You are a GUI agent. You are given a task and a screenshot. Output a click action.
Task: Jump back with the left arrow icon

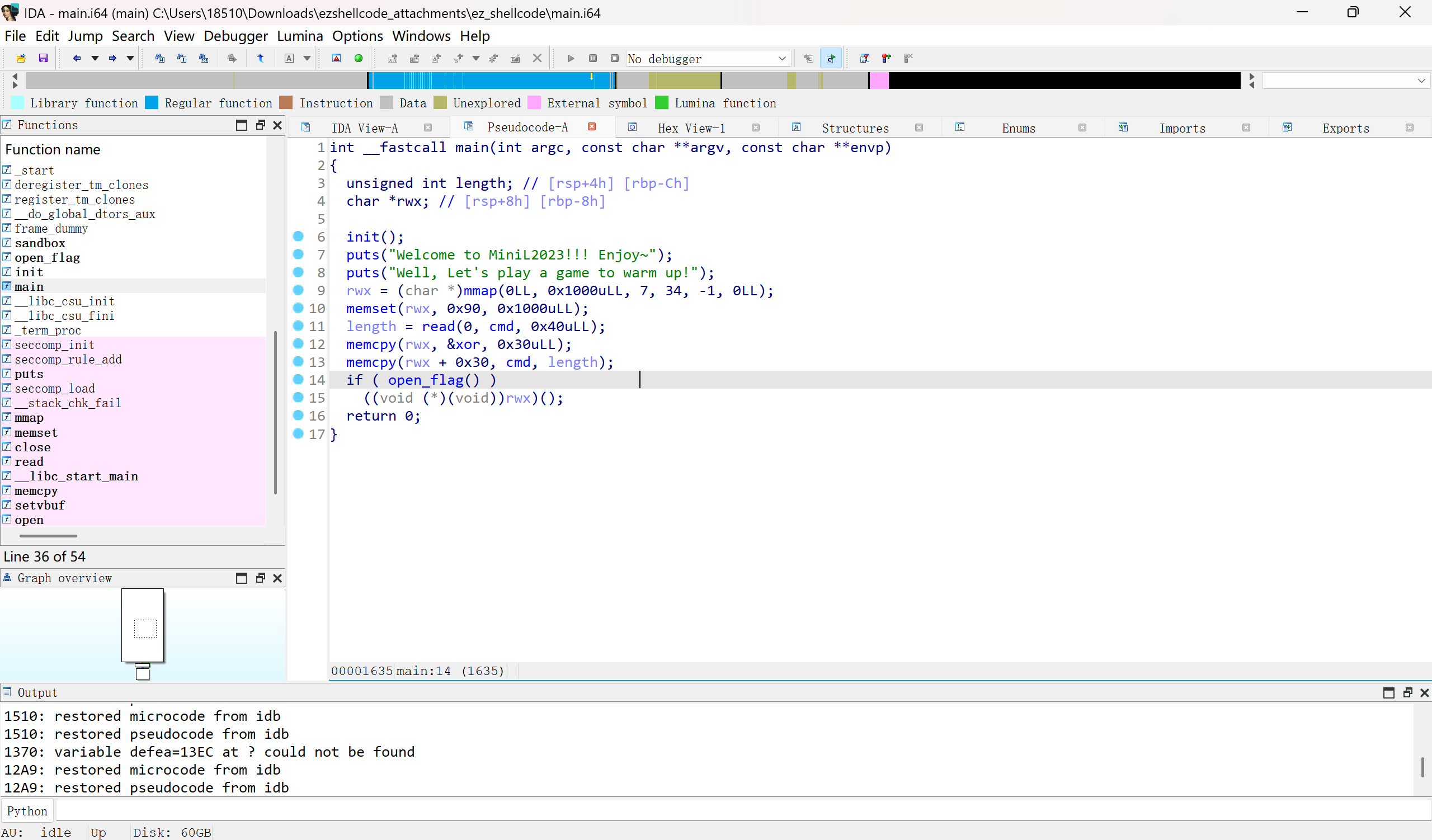click(x=77, y=59)
